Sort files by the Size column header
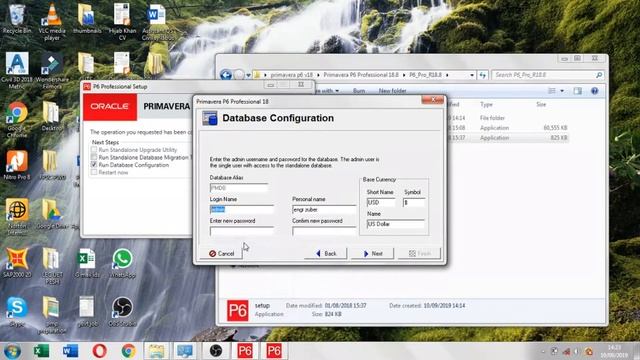640x360 pixels. tap(541, 104)
